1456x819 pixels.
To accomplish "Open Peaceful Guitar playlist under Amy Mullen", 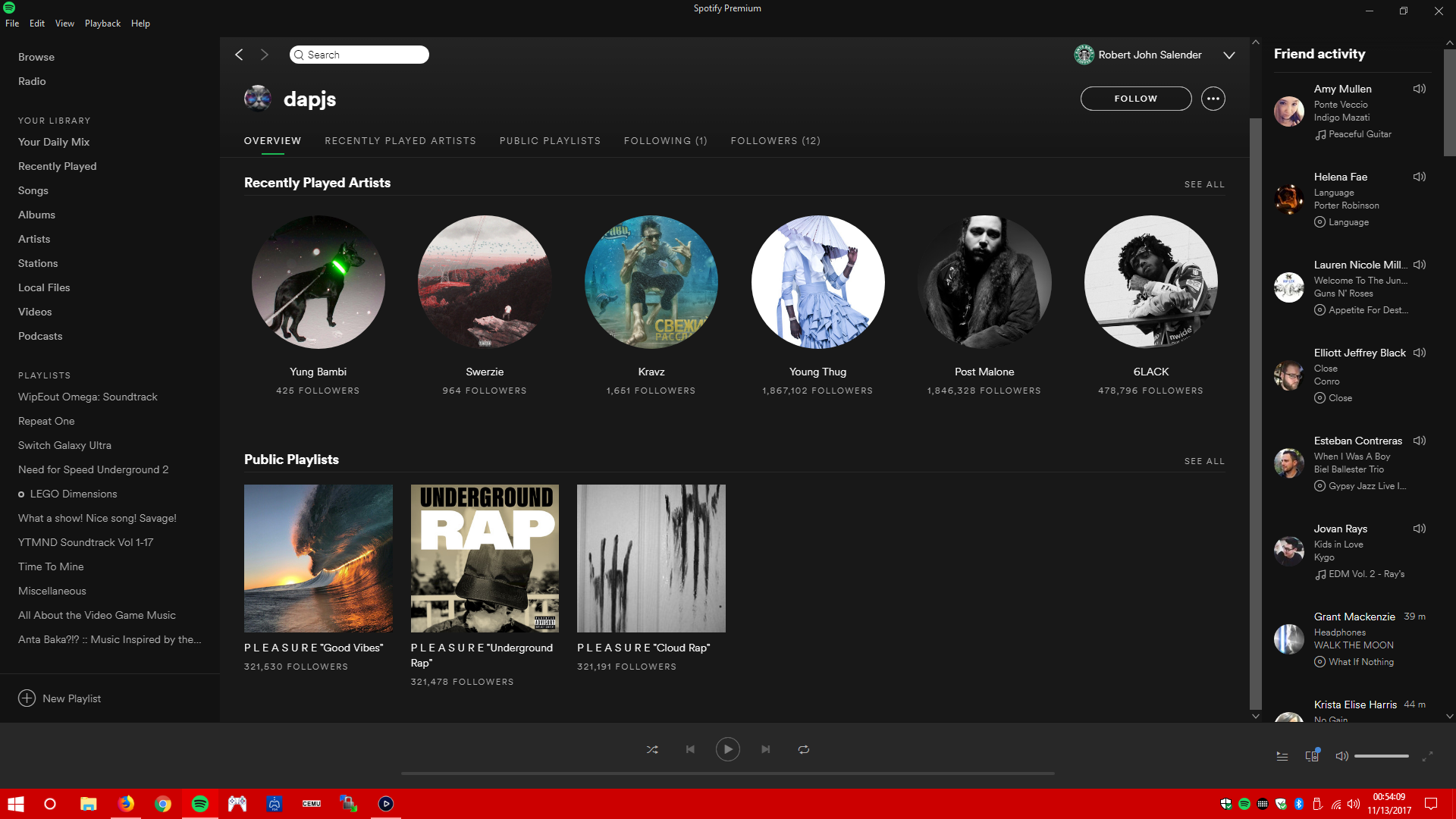I will (x=1360, y=134).
